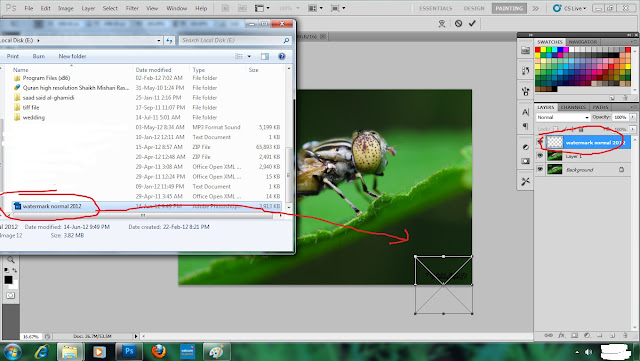Image resolution: width=640 pixels, height=361 pixels.
Task: Swap foreground and background colors icon
Action: click(x=14, y=270)
